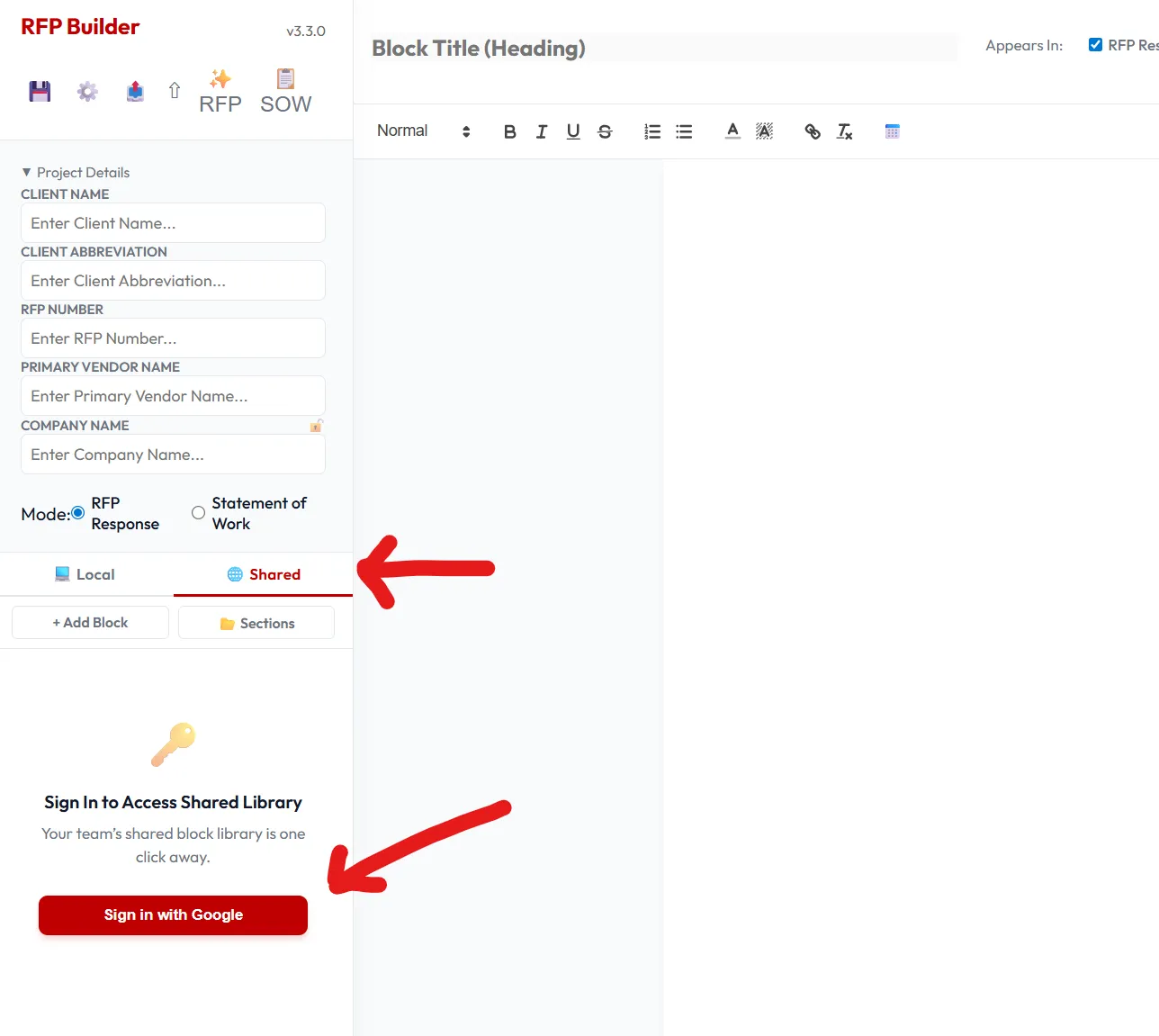1159x1036 pixels.
Task: Insert a numbered list
Action: coord(652,131)
